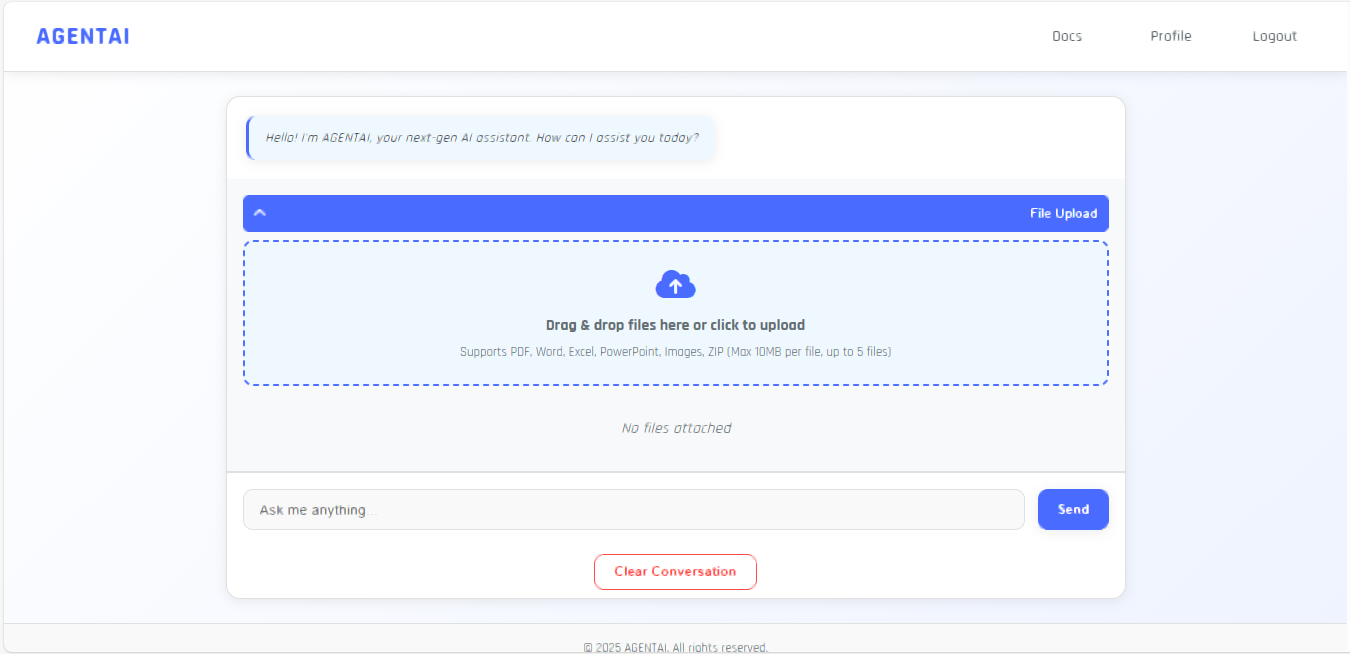Select the collapse chevron on the File Upload bar
This screenshot has height=654, width=1350.
[260, 213]
